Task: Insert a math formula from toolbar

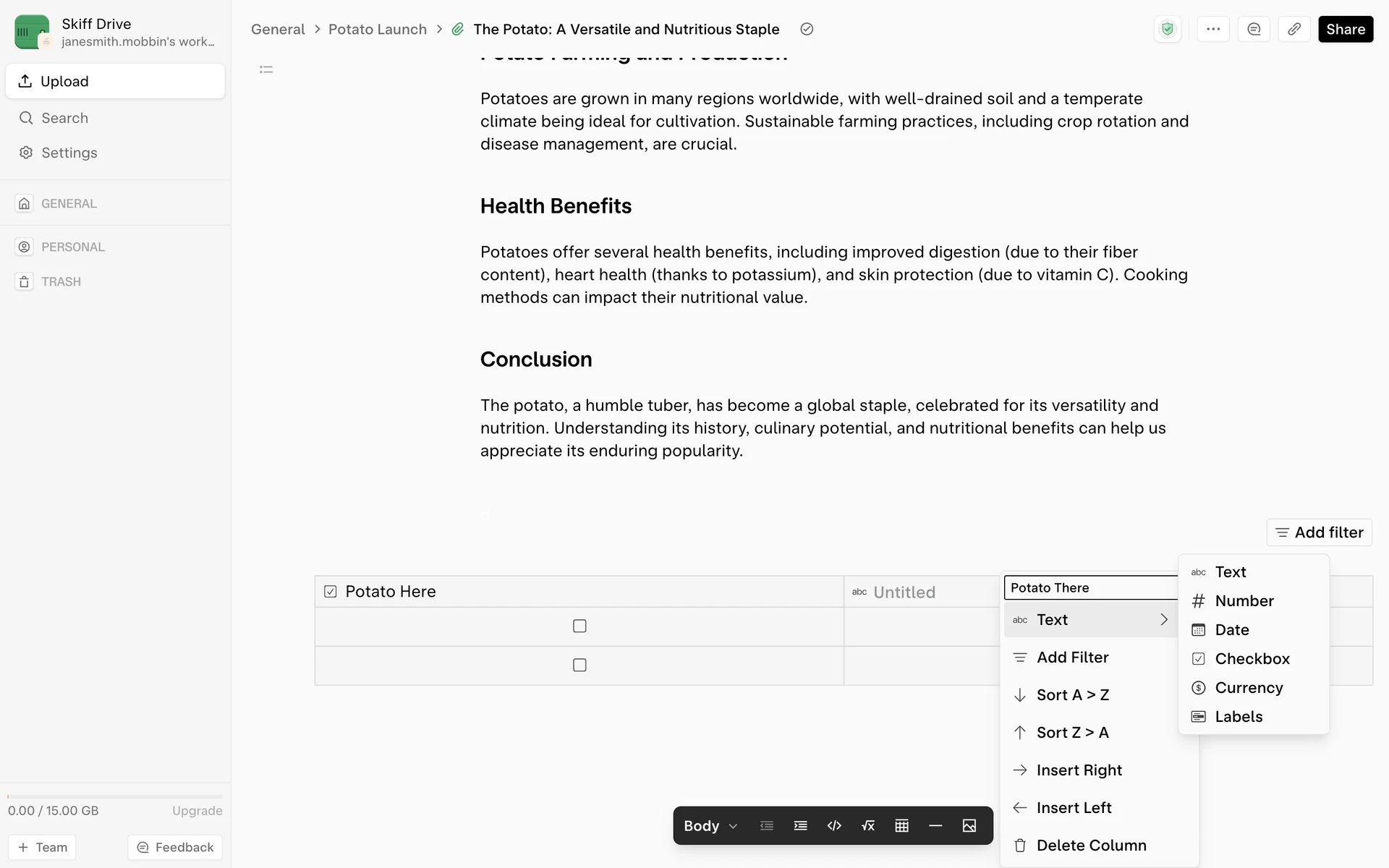Action: (868, 826)
